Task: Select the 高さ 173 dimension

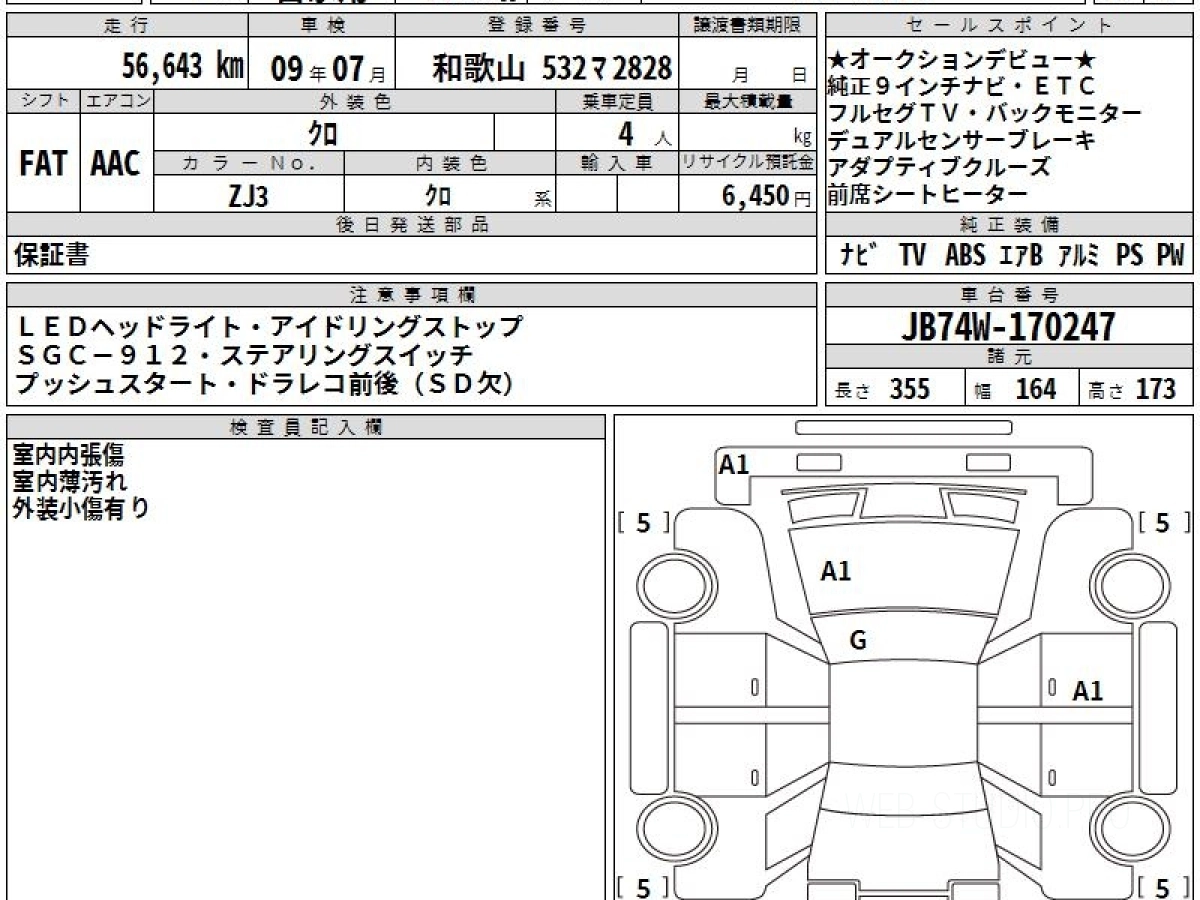Action: [1132, 389]
